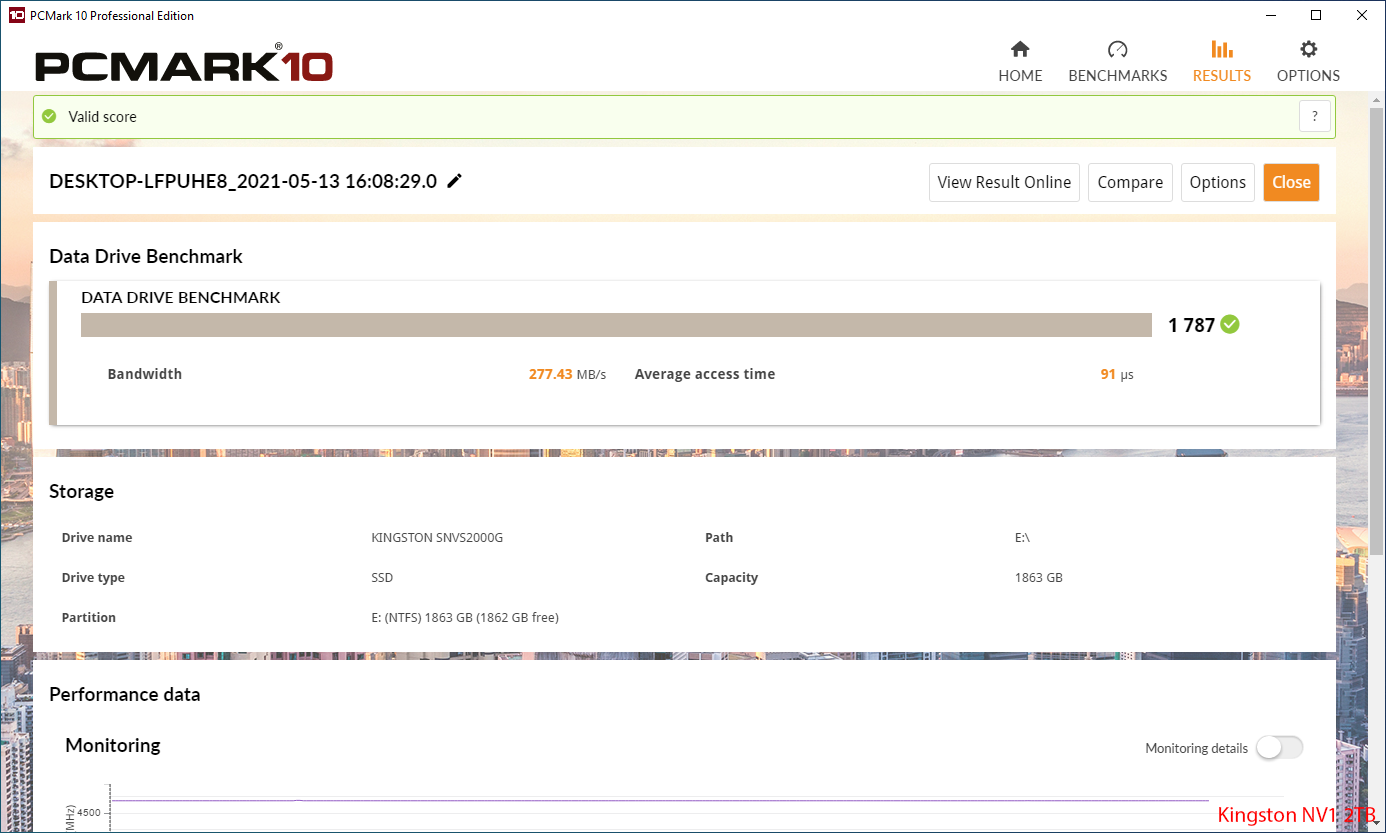Click drive name KINGSTON SNVS2000G
Image resolution: width=1386 pixels, height=833 pixels.
point(437,537)
